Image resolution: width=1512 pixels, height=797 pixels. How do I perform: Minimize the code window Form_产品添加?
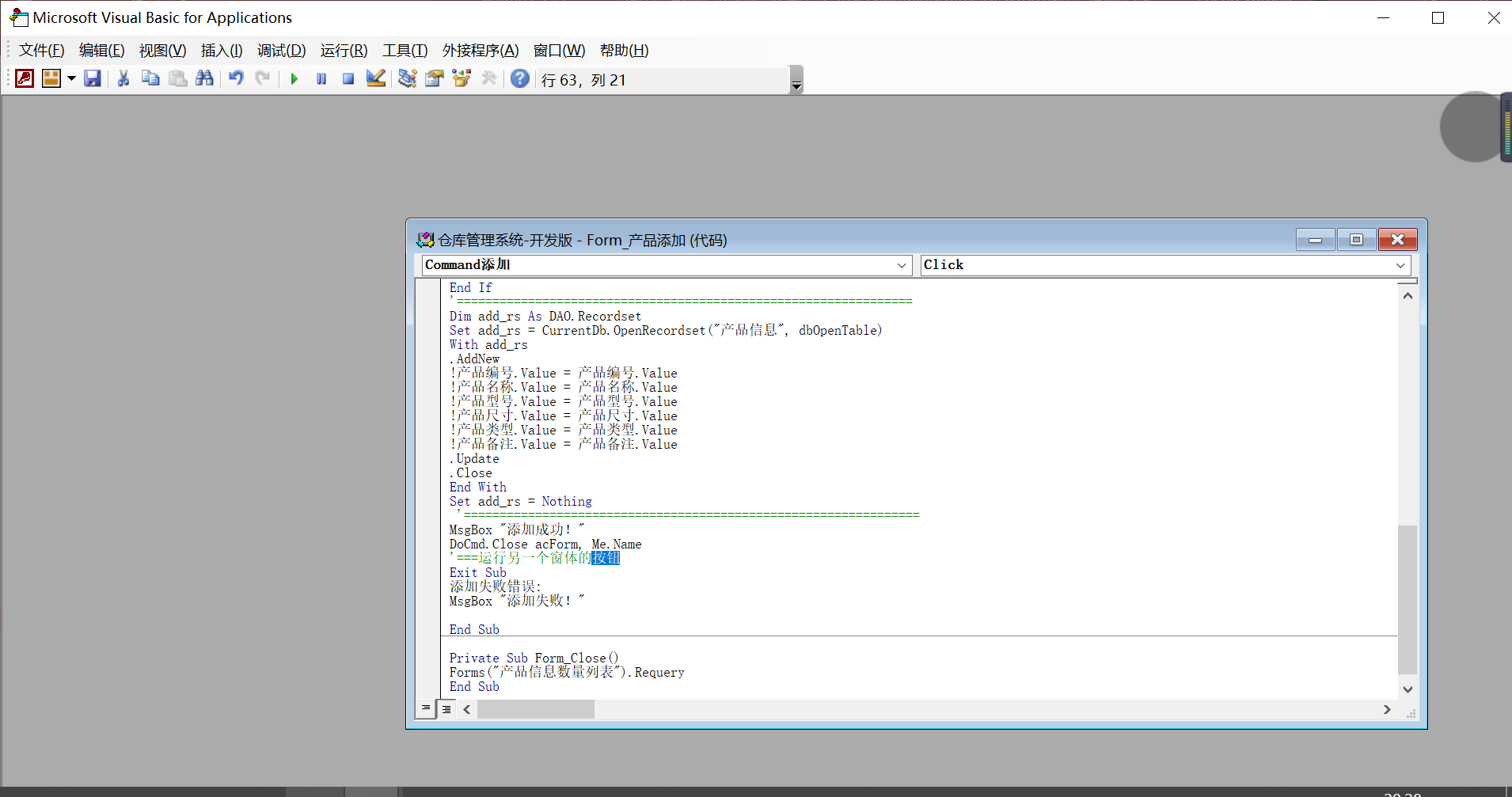[x=1316, y=240]
